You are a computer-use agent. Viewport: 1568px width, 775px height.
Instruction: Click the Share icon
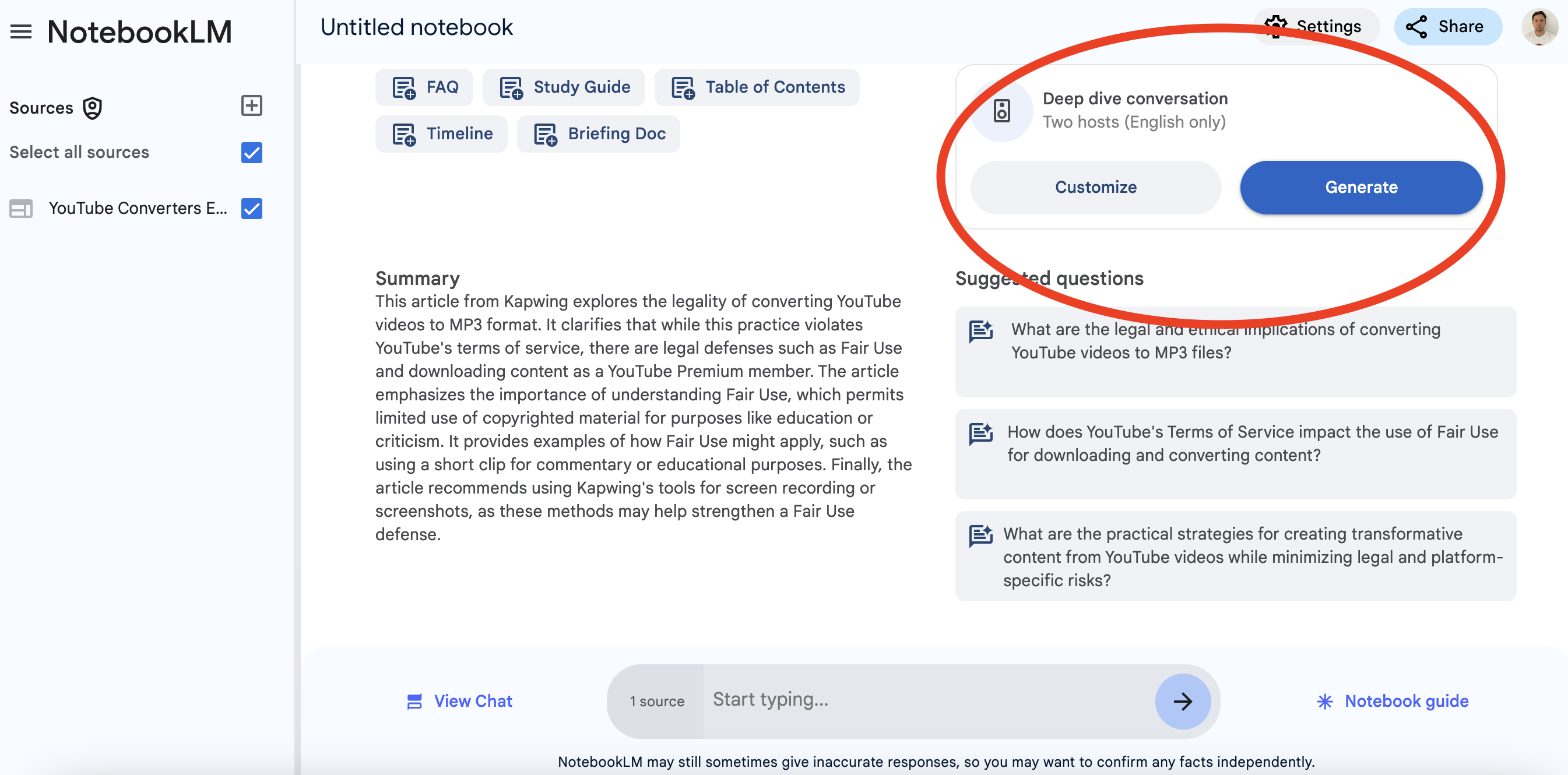(1447, 26)
